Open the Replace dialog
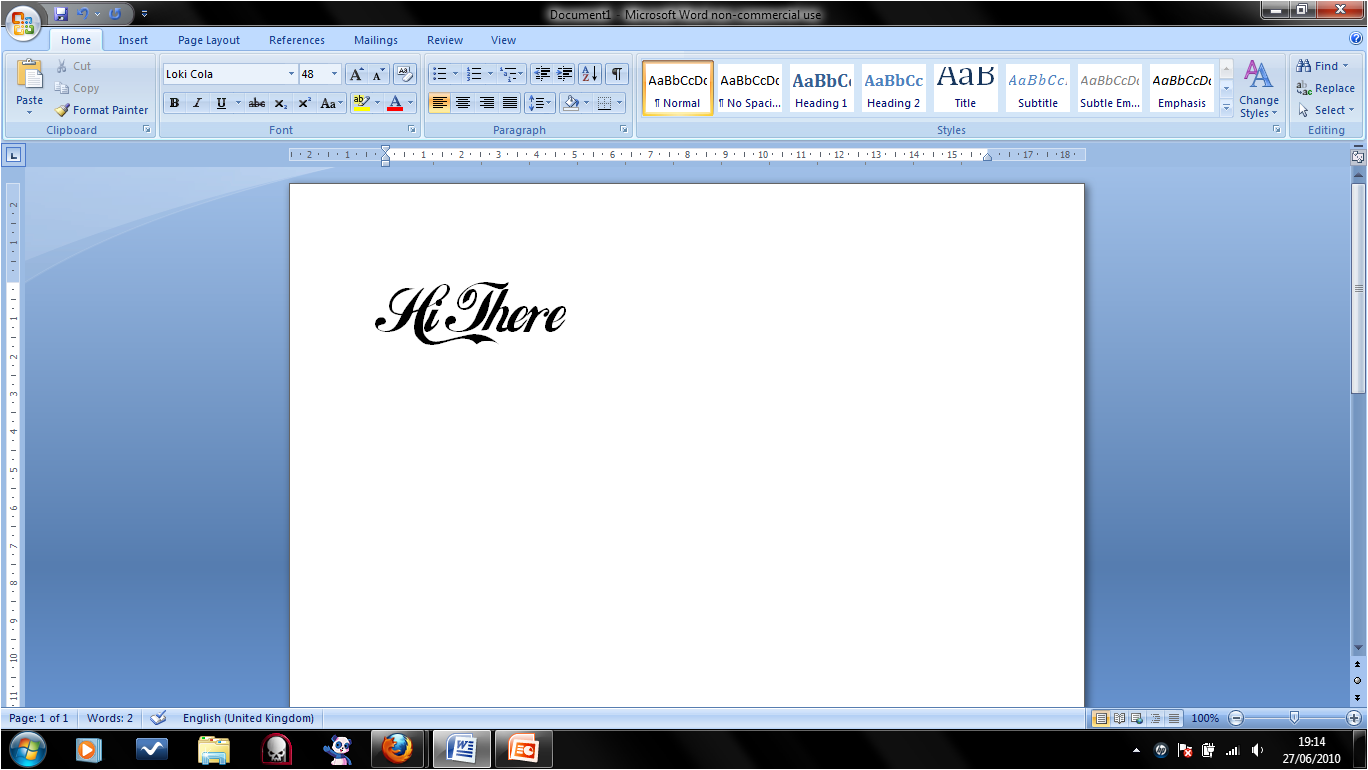Screen dimensions: 1368x770 1325,88
